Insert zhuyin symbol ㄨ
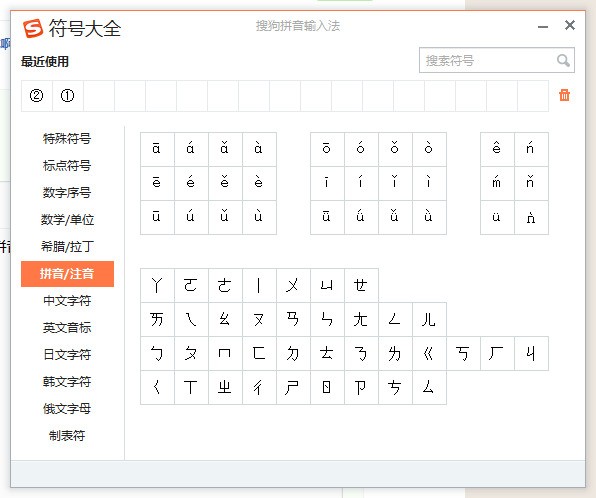Image resolution: width=596 pixels, height=498 pixels. tap(293, 285)
